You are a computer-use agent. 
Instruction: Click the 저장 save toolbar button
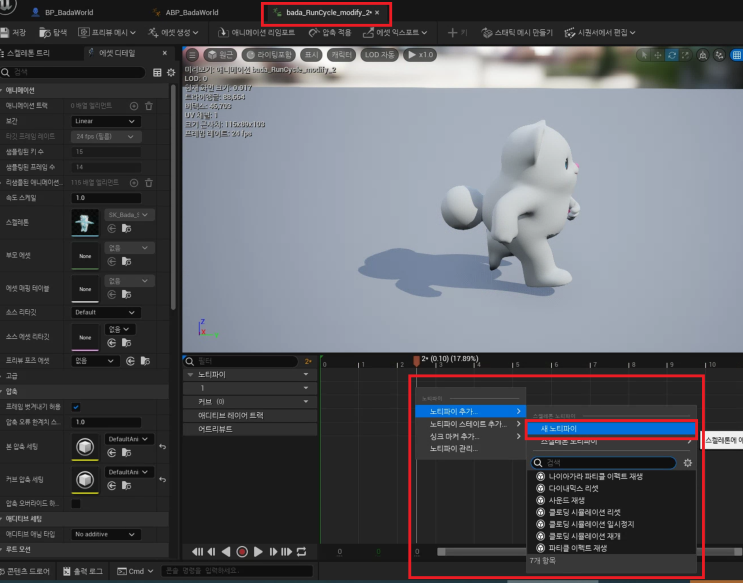13,33
